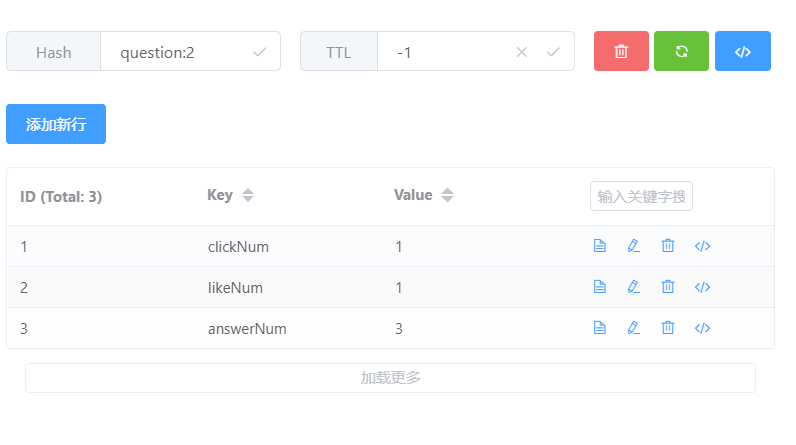Image resolution: width=796 pixels, height=445 pixels.
Task: Click the TTL input field showing -1
Action: pyautogui.click(x=445, y=52)
